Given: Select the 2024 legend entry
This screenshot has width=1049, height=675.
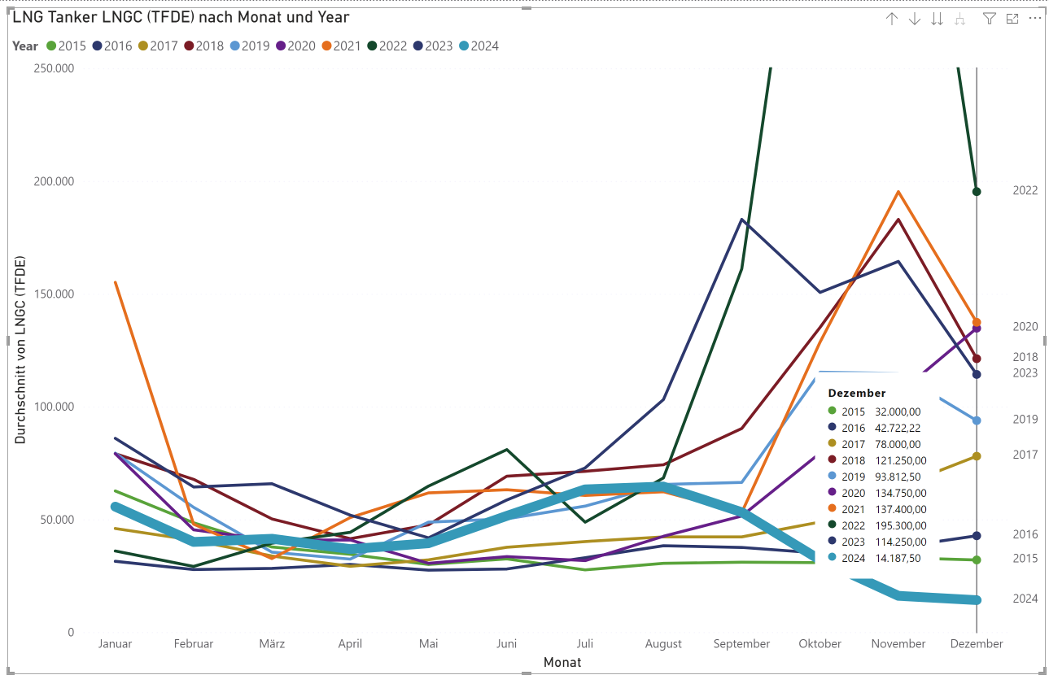Looking at the screenshot, I should (x=478, y=46).
